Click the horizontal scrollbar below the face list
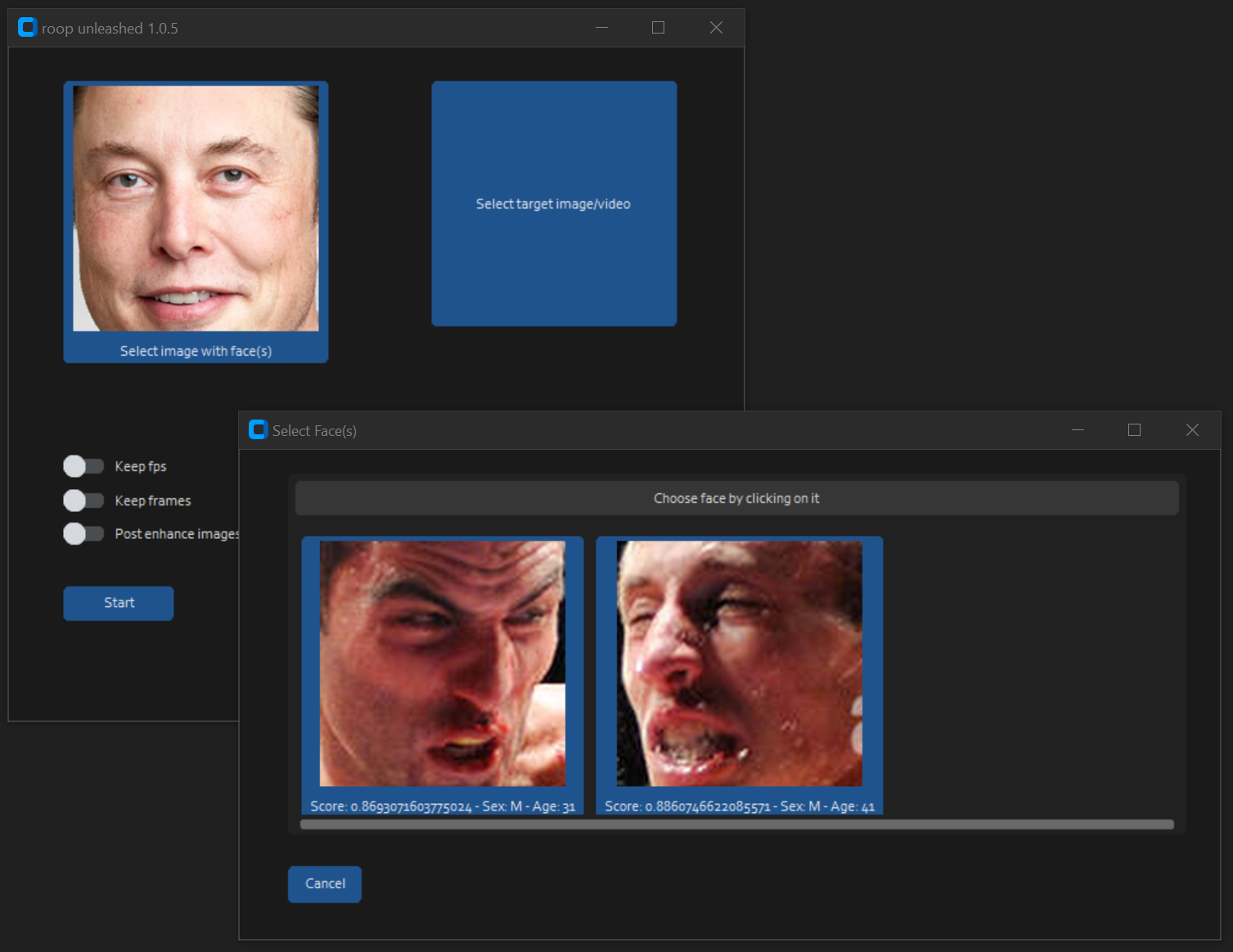 point(736,824)
